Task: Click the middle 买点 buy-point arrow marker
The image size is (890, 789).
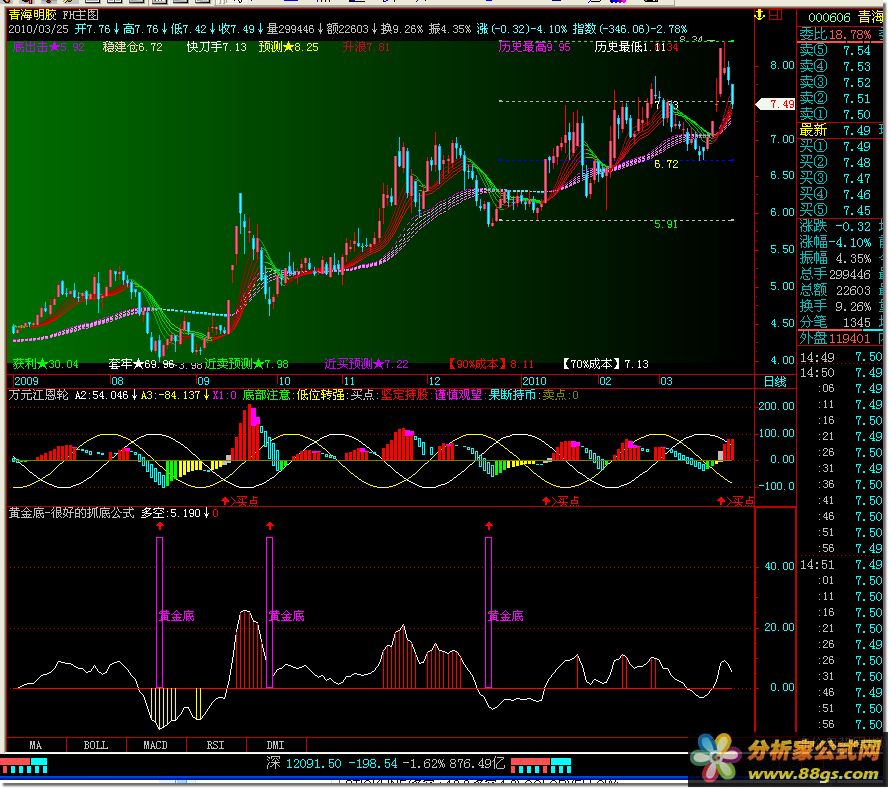Action: tap(546, 501)
